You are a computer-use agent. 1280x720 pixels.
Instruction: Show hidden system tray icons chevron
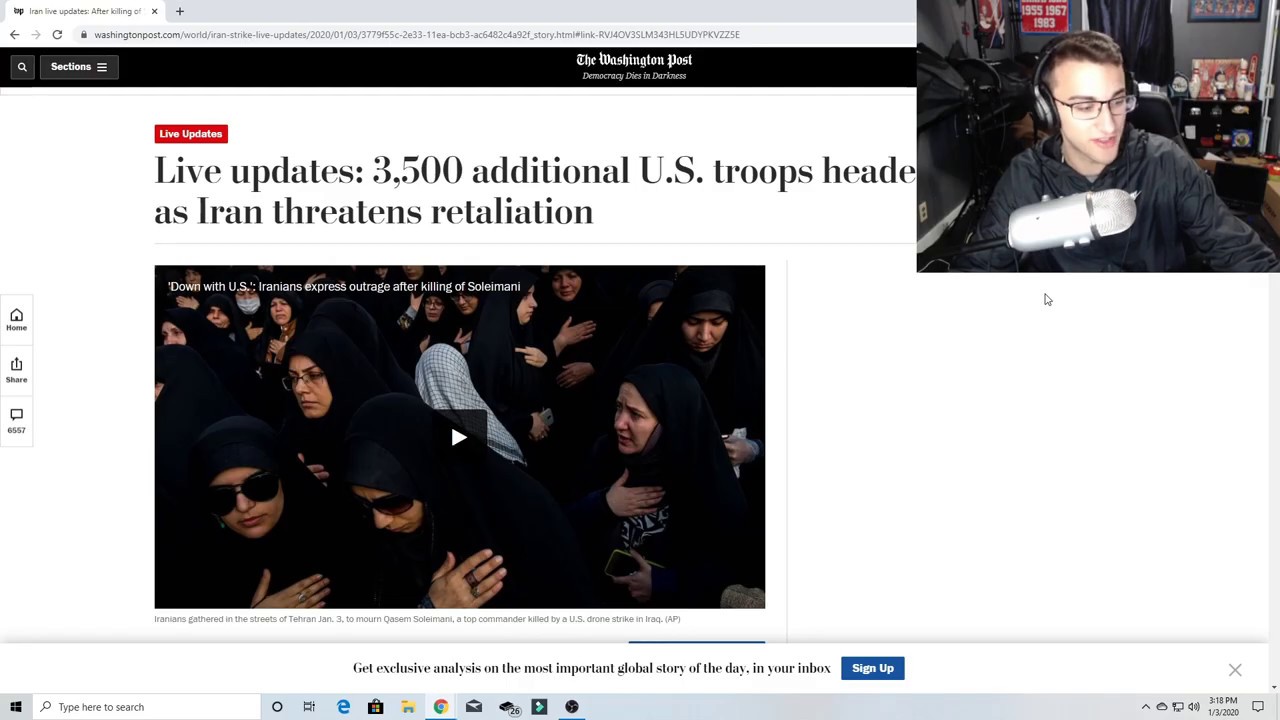1146,707
